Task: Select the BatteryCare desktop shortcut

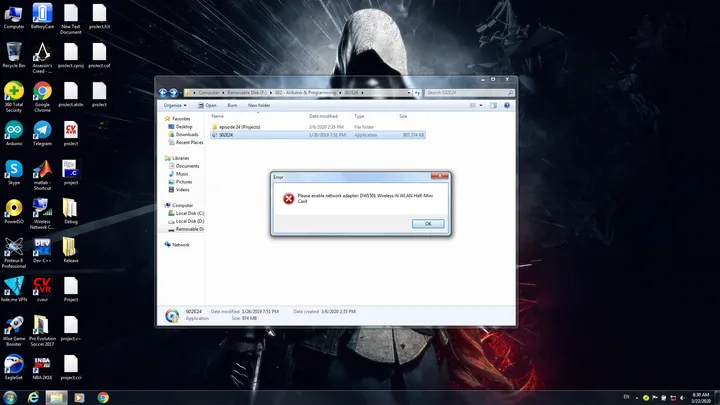Action: coord(42,17)
